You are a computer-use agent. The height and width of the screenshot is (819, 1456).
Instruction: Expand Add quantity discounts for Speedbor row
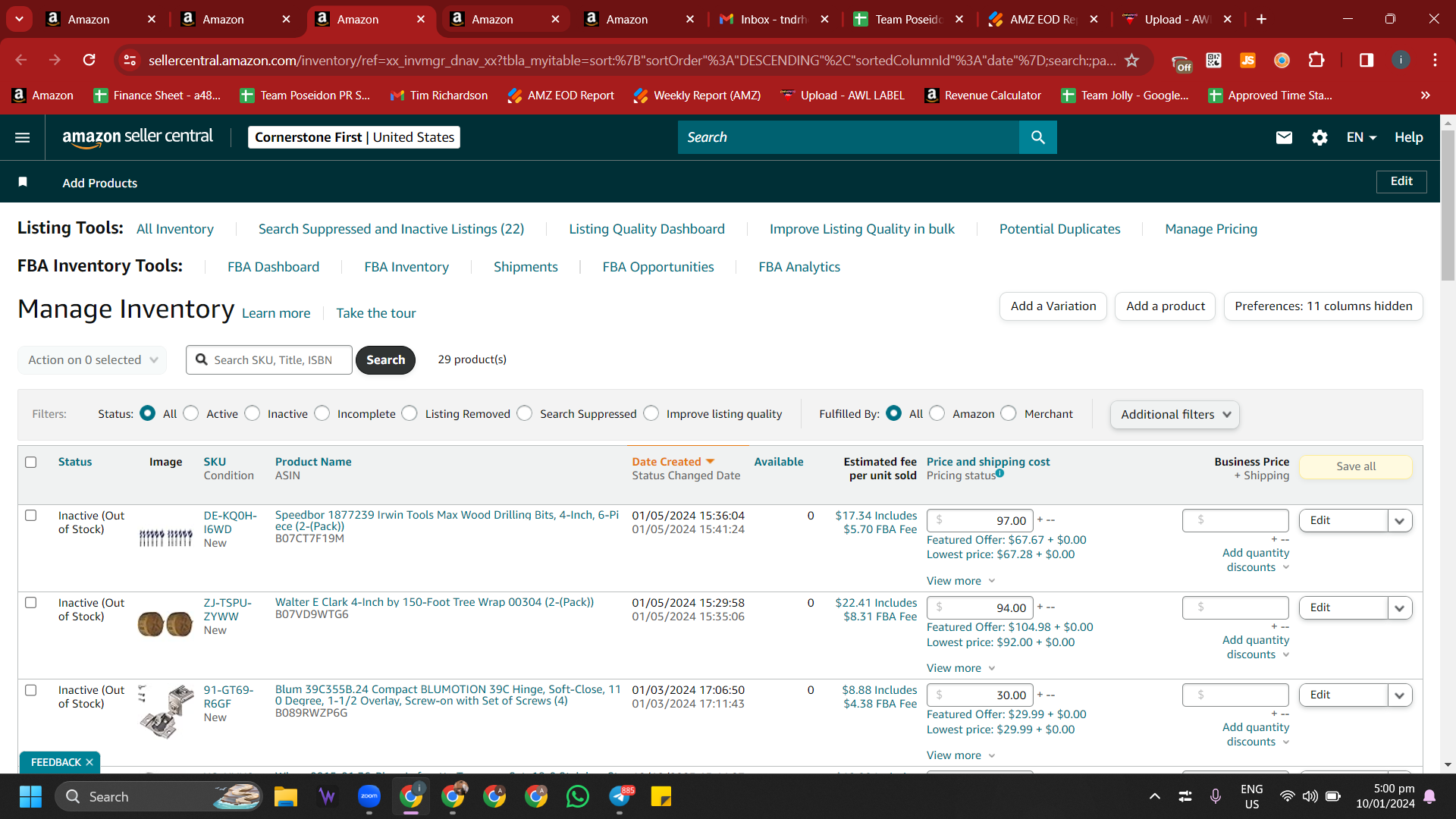(x=1256, y=560)
